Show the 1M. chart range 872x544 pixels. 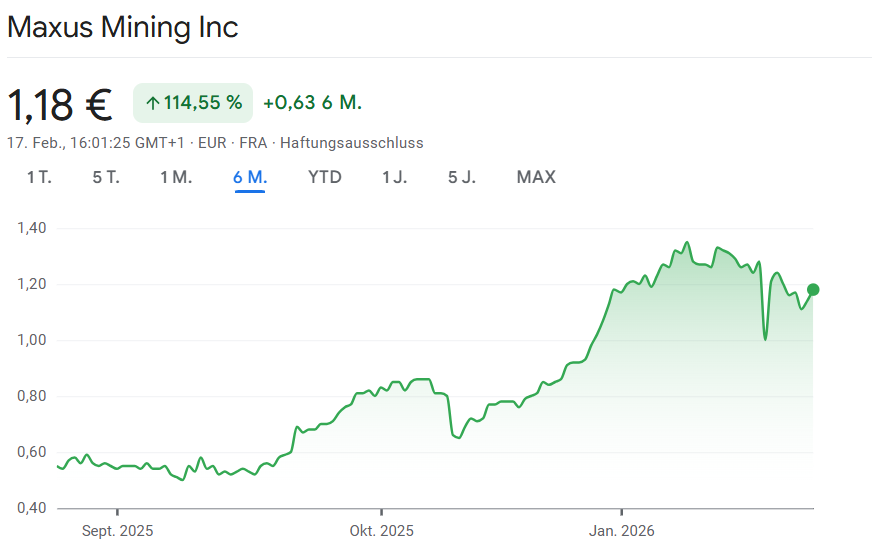[x=176, y=177]
